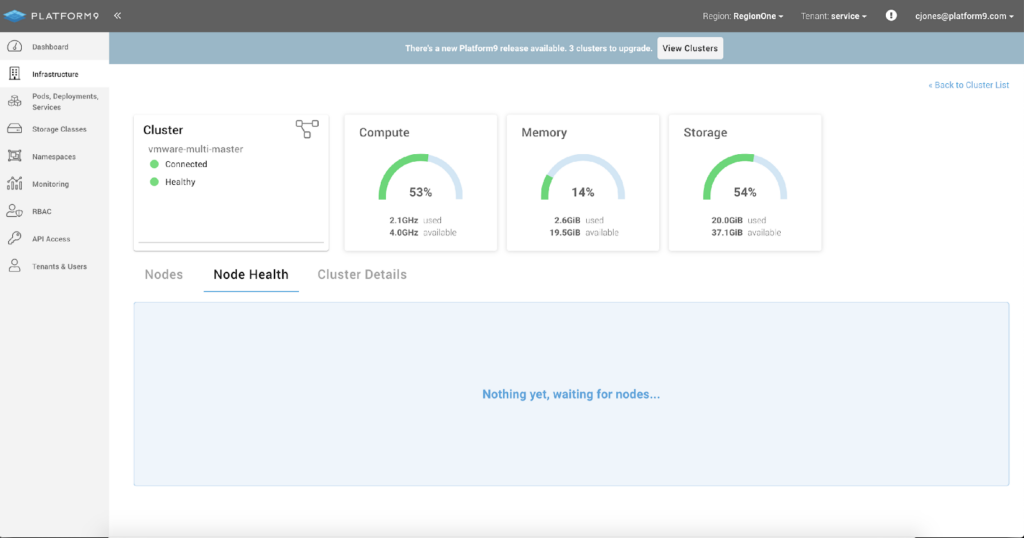This screenshot has height=538, width=1024.
Task: Click the Compute 53% usage gauge
Action: click(421, 178)
